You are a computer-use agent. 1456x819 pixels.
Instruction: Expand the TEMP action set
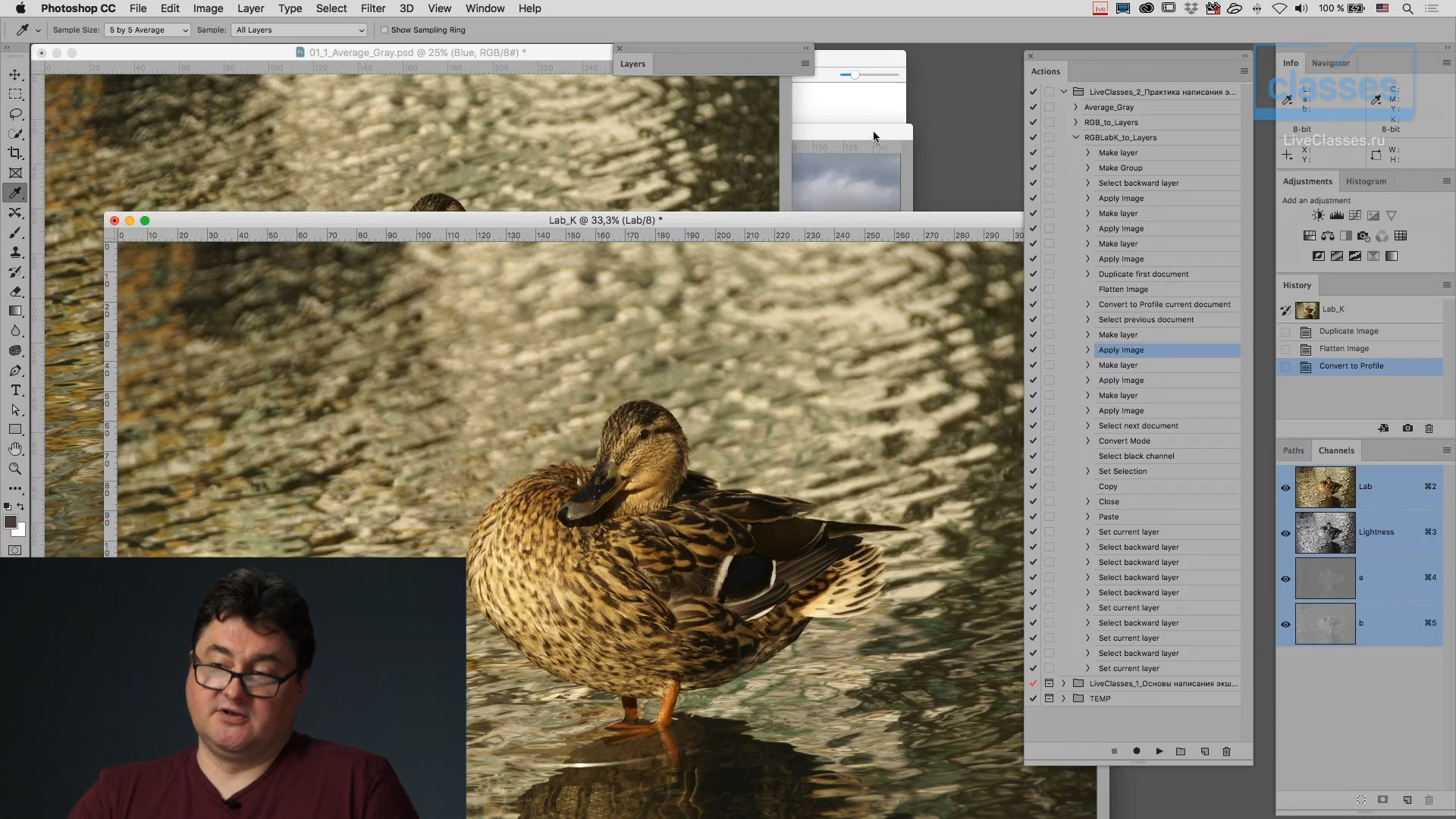point(1063,698)
